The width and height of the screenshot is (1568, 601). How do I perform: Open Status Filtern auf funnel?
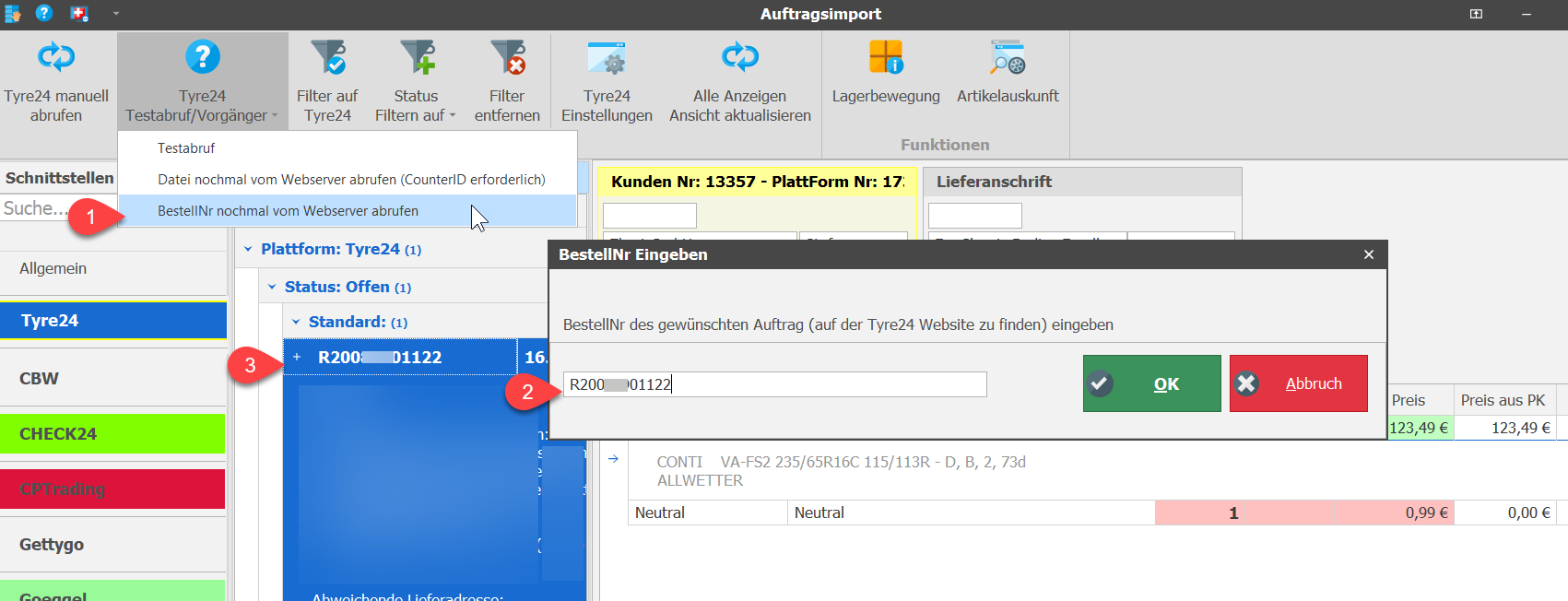point(417,57)
